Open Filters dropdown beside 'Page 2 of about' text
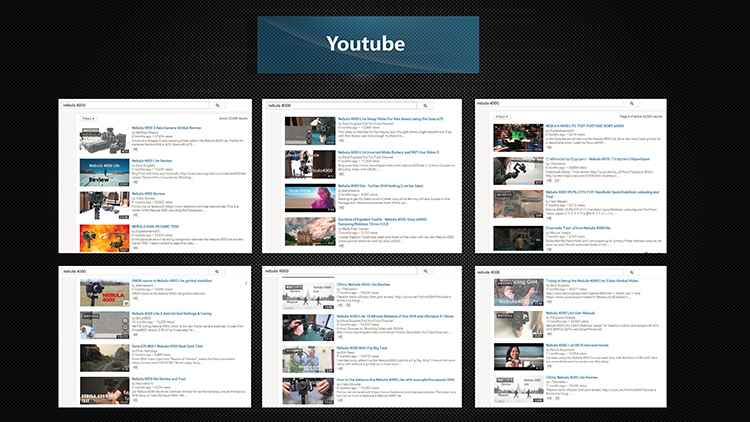 [x=501, y=117]
